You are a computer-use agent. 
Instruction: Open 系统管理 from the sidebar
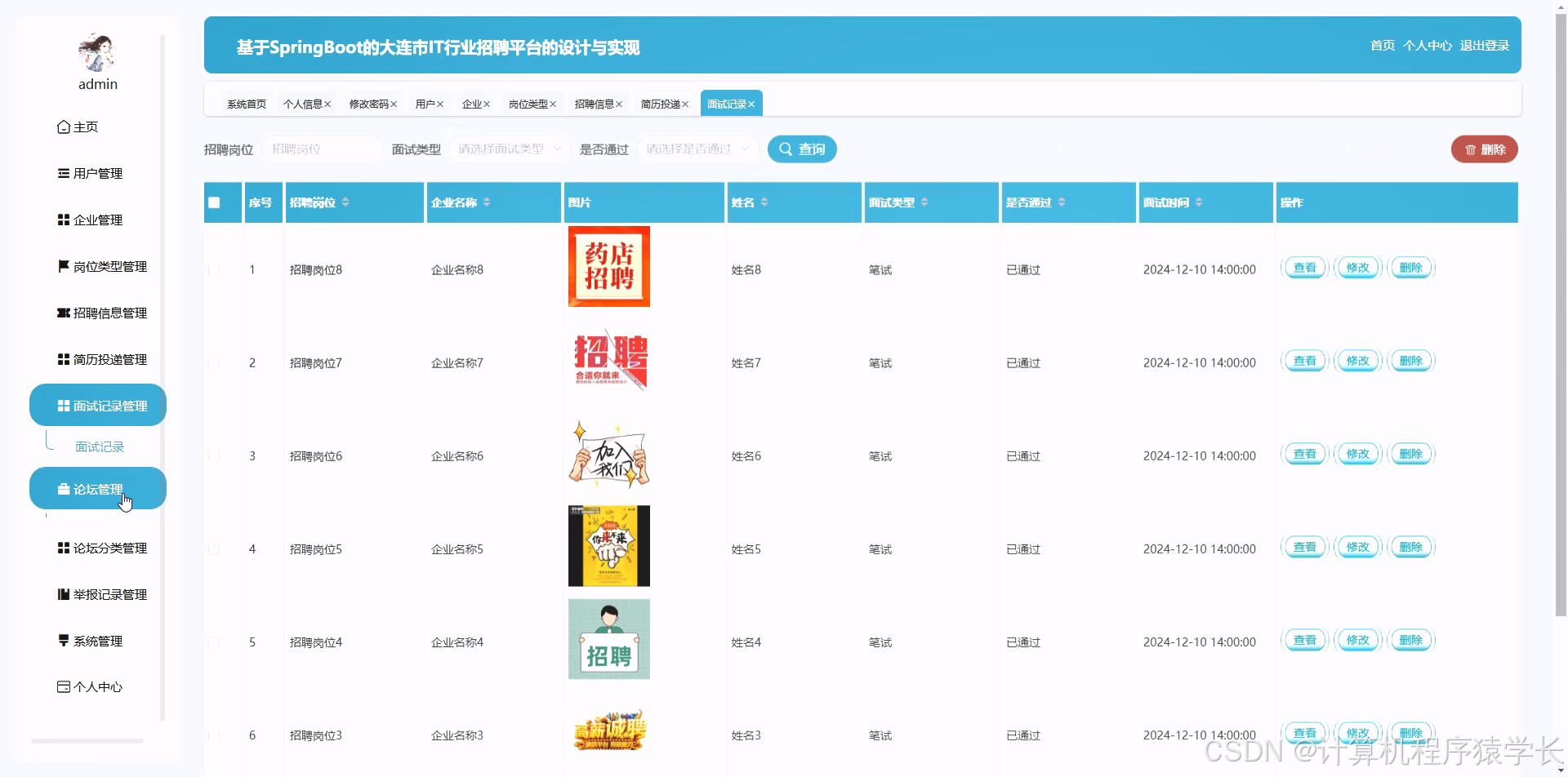pyautogui.click(x=96, y=641)
